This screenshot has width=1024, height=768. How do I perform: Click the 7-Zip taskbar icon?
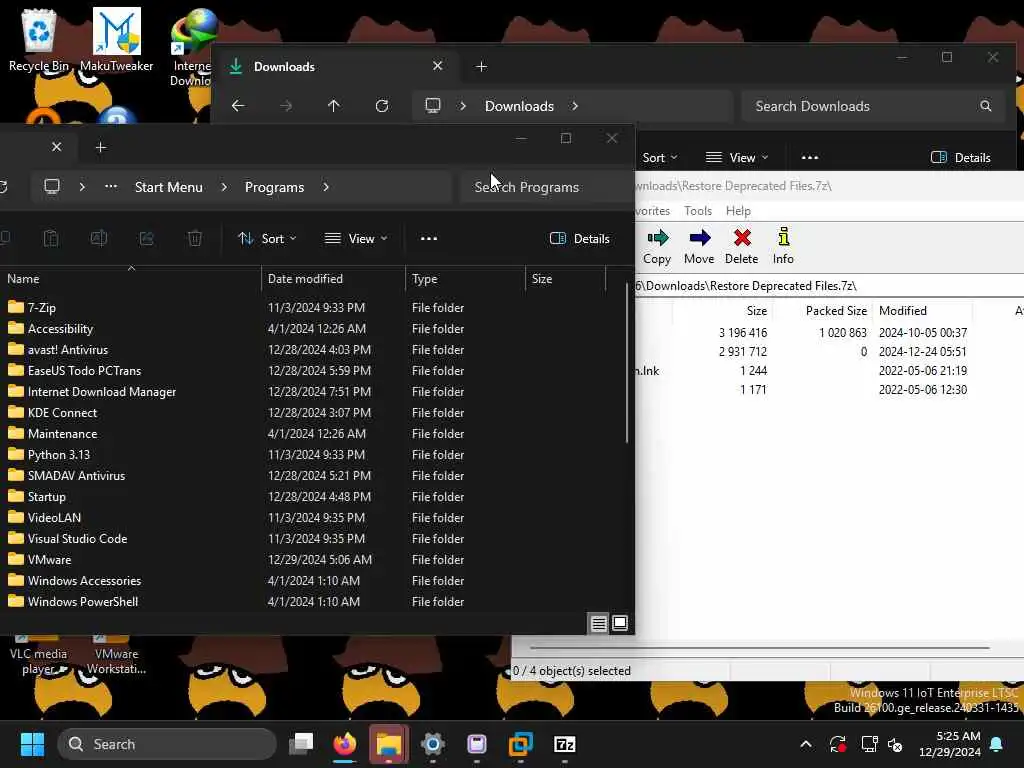coord(564,744)
